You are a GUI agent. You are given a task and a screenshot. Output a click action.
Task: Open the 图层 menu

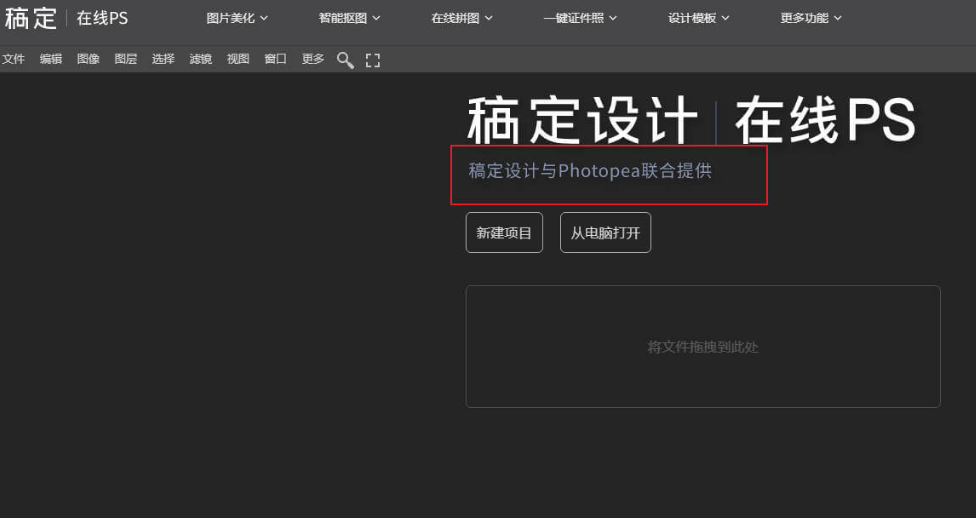tap(125, 59)
